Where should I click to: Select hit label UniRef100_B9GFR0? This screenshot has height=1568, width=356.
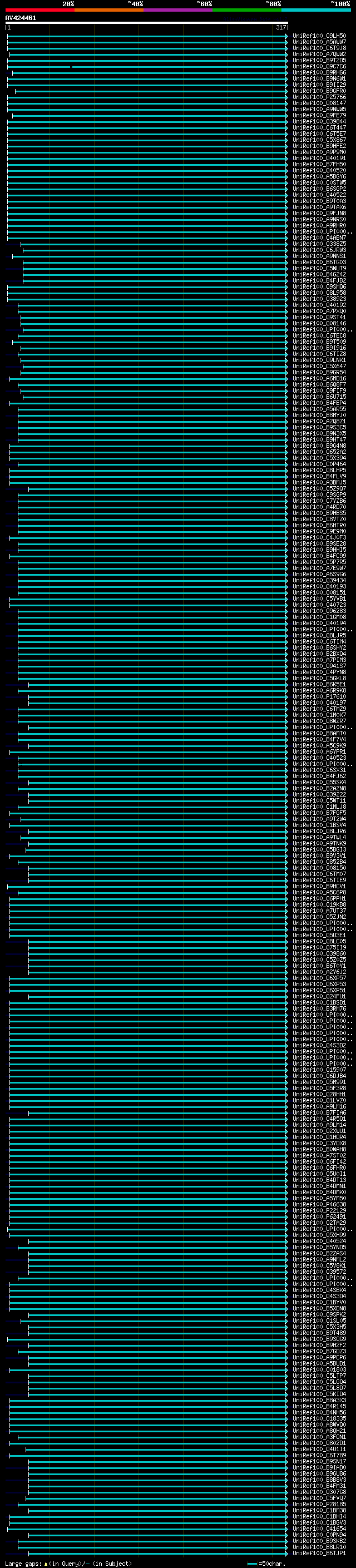pyautogui.click(x=319, y=91)
